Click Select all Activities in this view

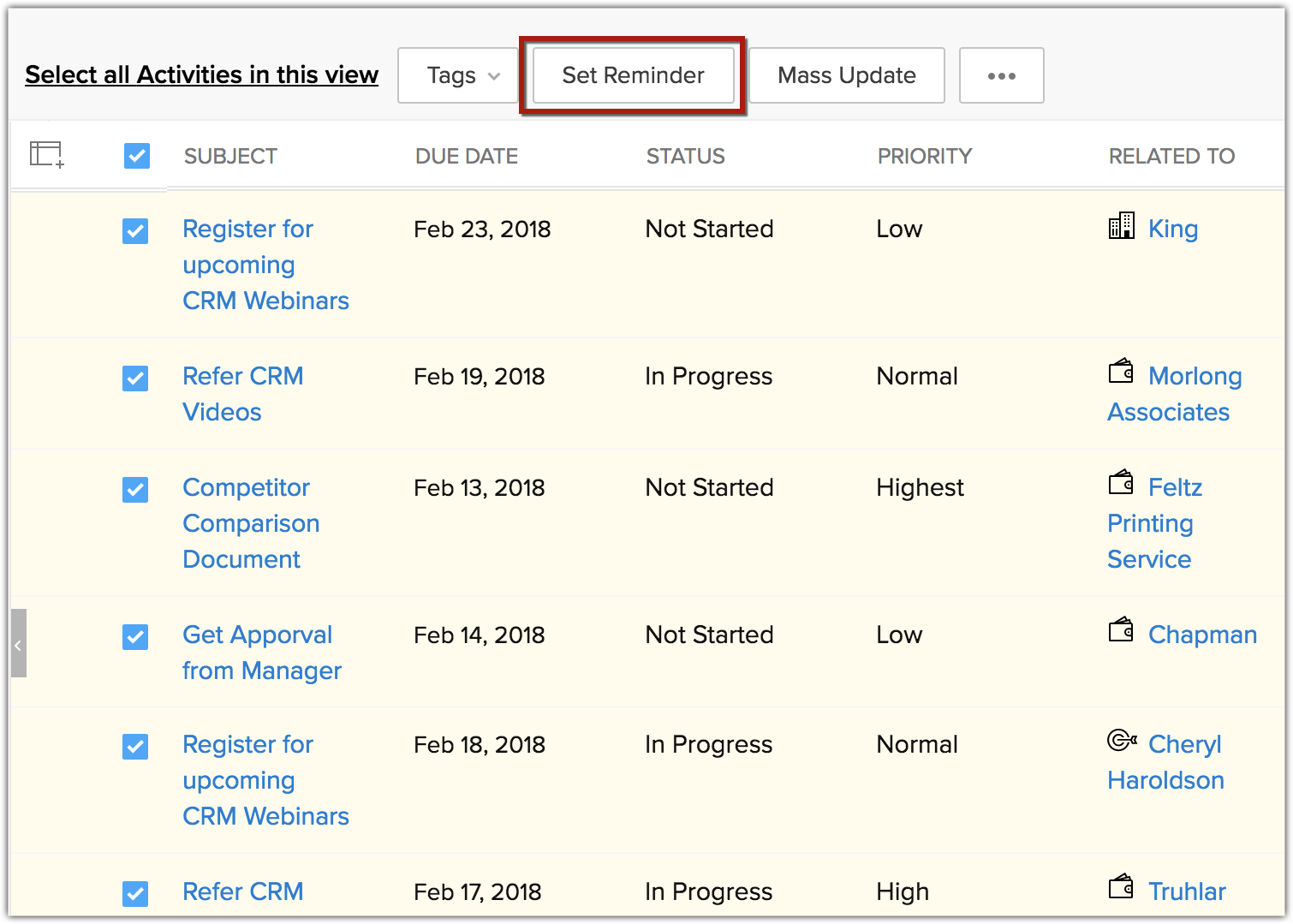click(x=201, y=75)
